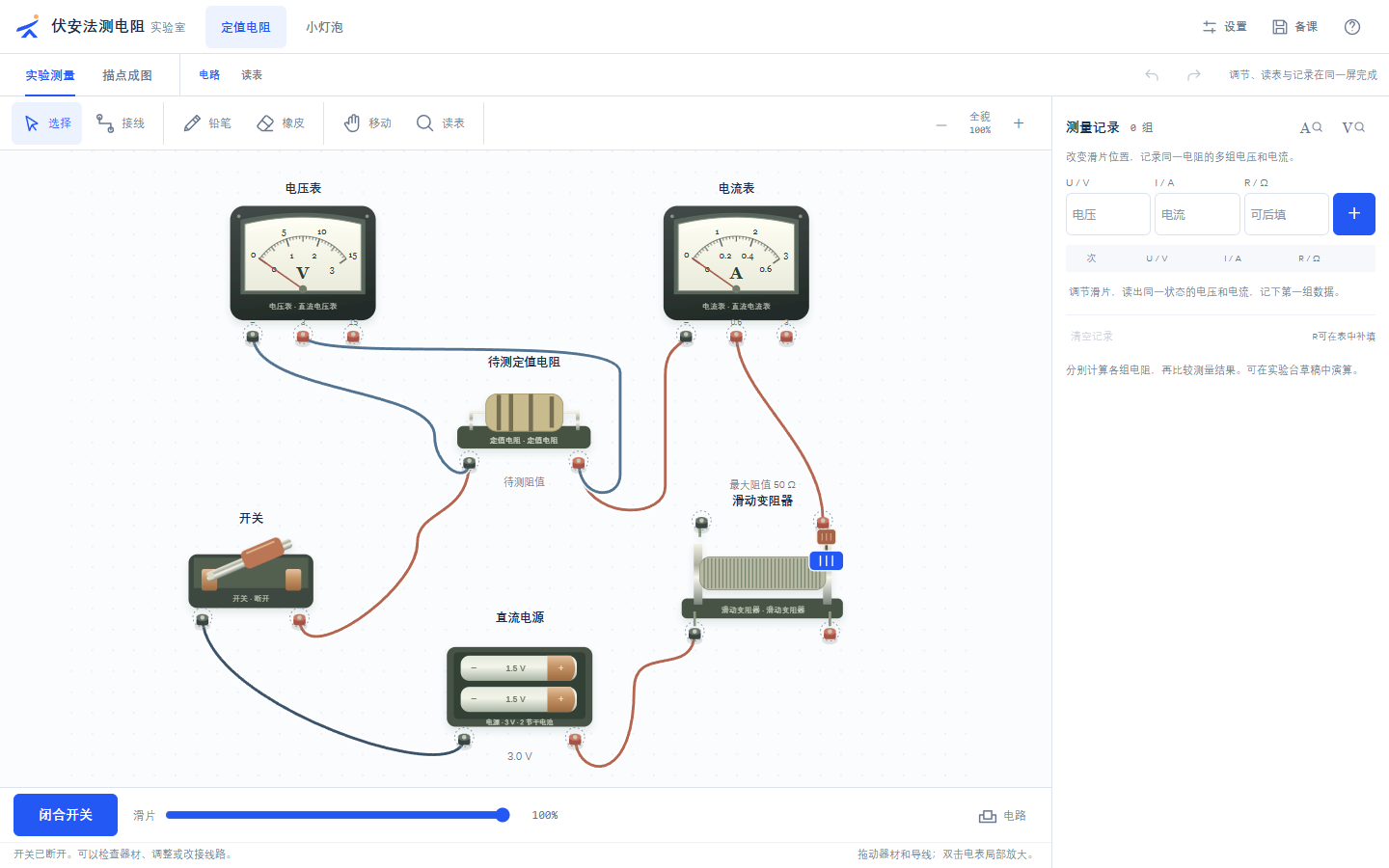Click the voltmeter's black negative terminal
The width and height of the screenshot is (1389, 868).
253,336
